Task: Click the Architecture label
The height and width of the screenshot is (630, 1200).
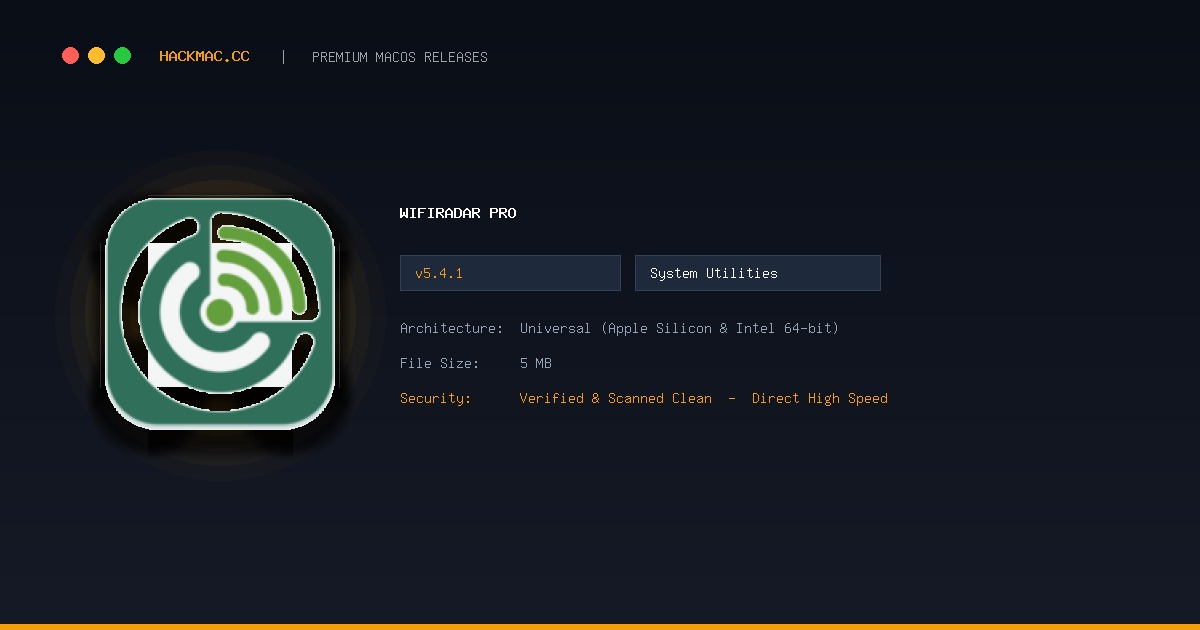Action: 451,328
